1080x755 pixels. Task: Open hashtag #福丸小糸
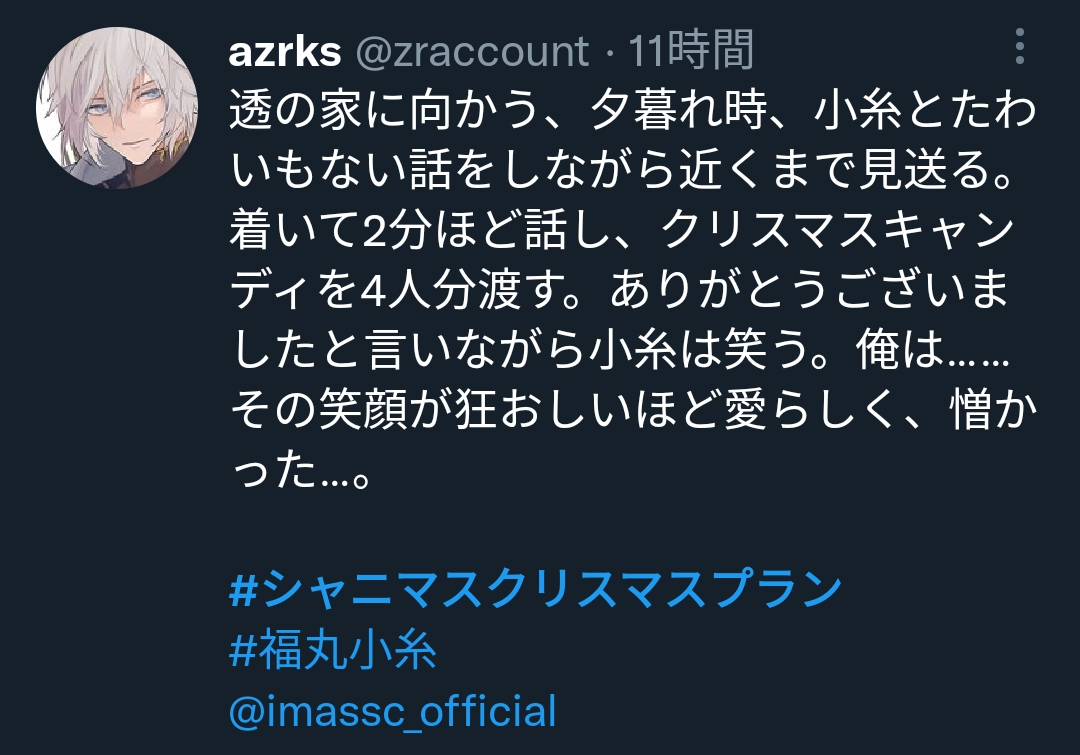coord(333,650)
